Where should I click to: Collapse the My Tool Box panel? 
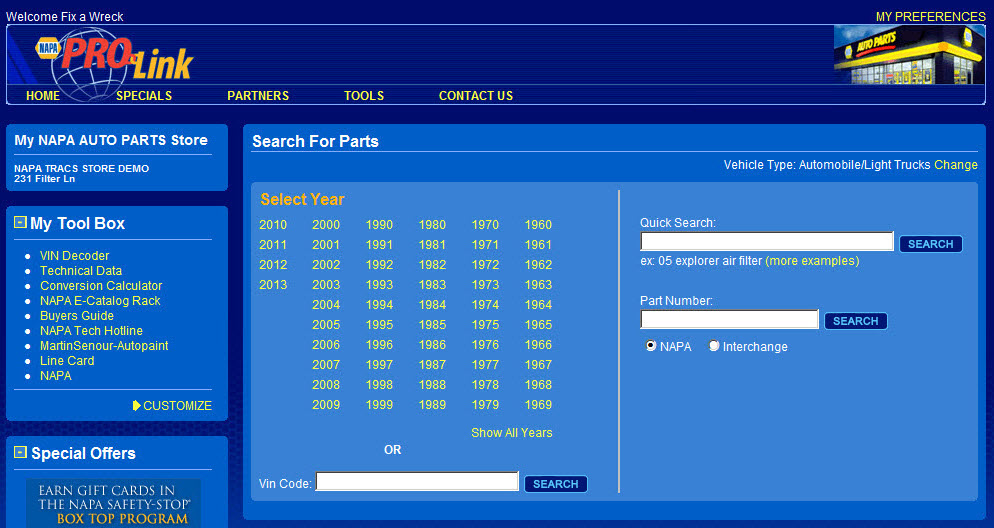coord(20,223)
